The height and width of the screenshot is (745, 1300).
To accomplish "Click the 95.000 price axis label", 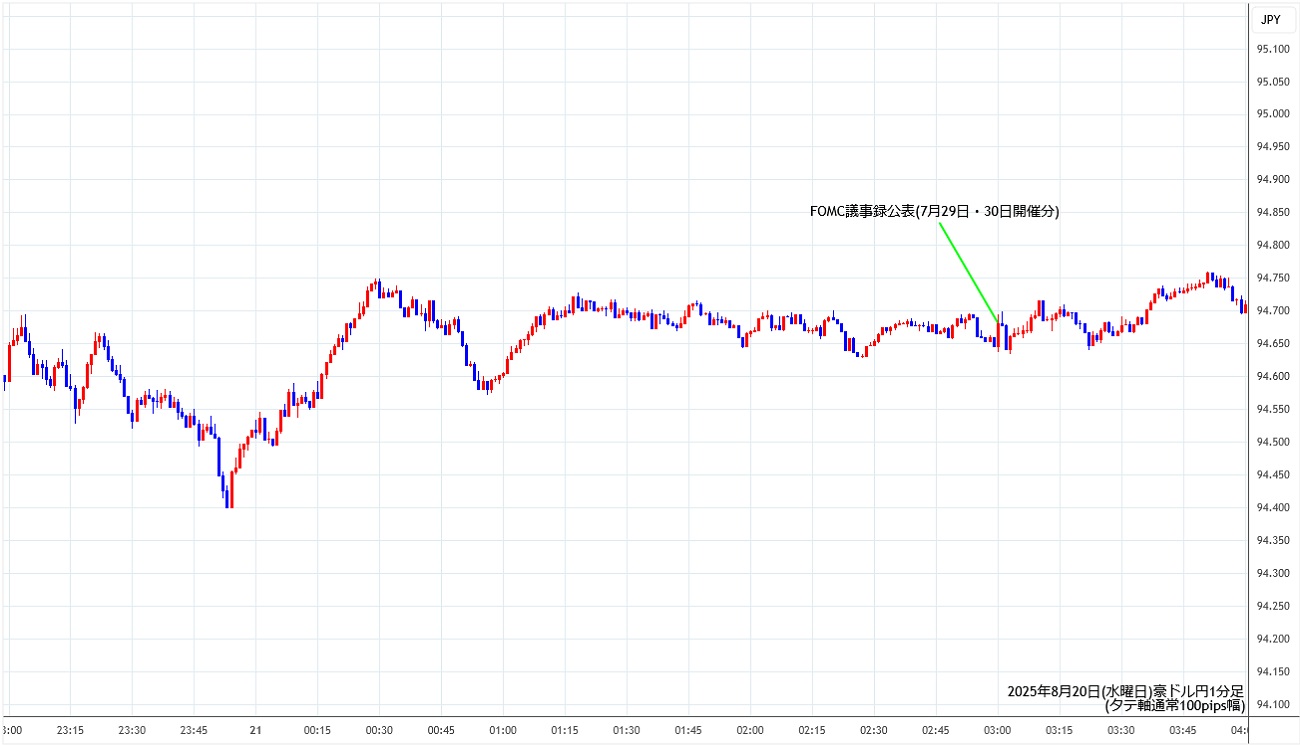I will 1273,114.
